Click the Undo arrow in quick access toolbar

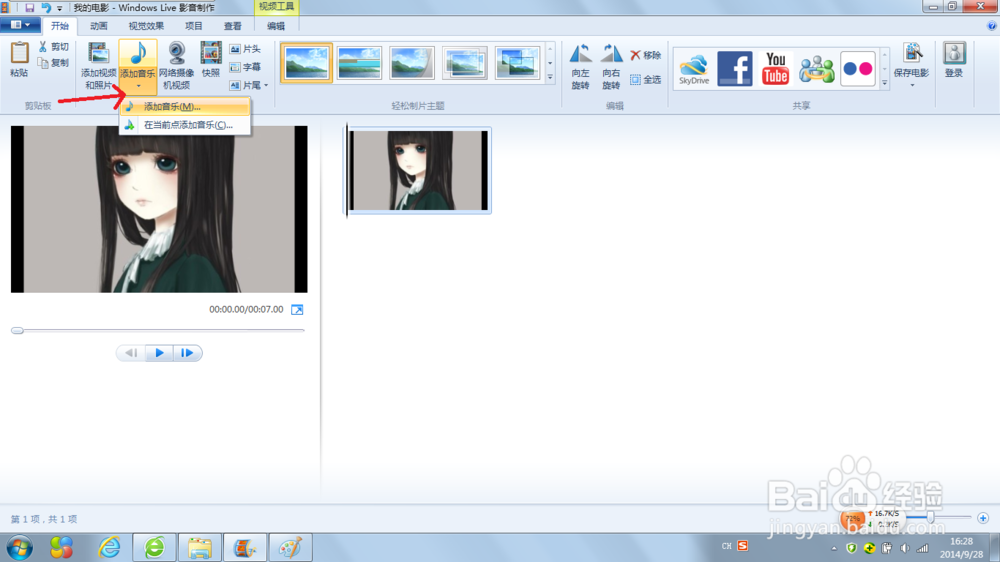coord(46,8)
